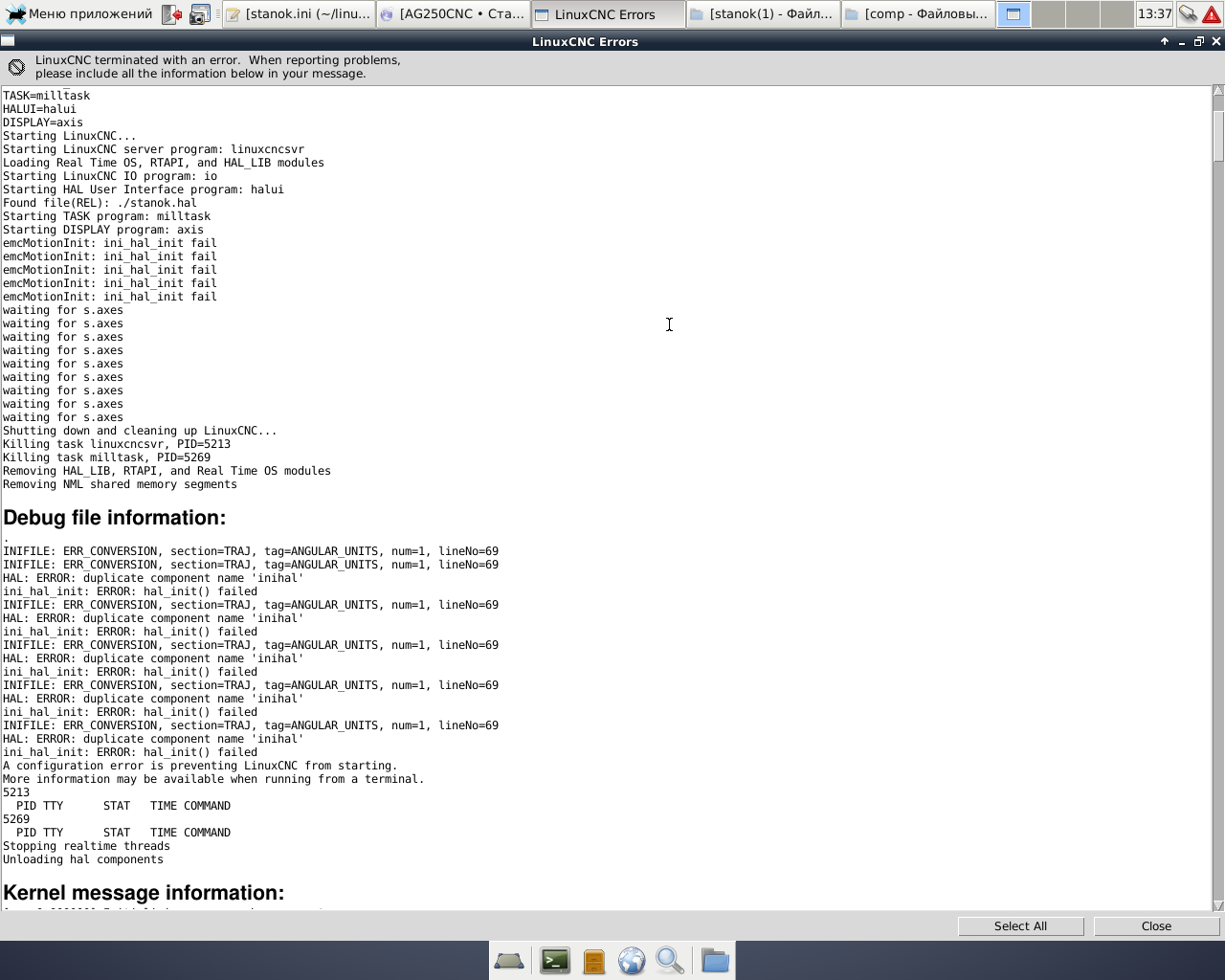Open the window menu icon of LinuxCNC Errors
1225x980 pixels.
[x=8, y=41]
